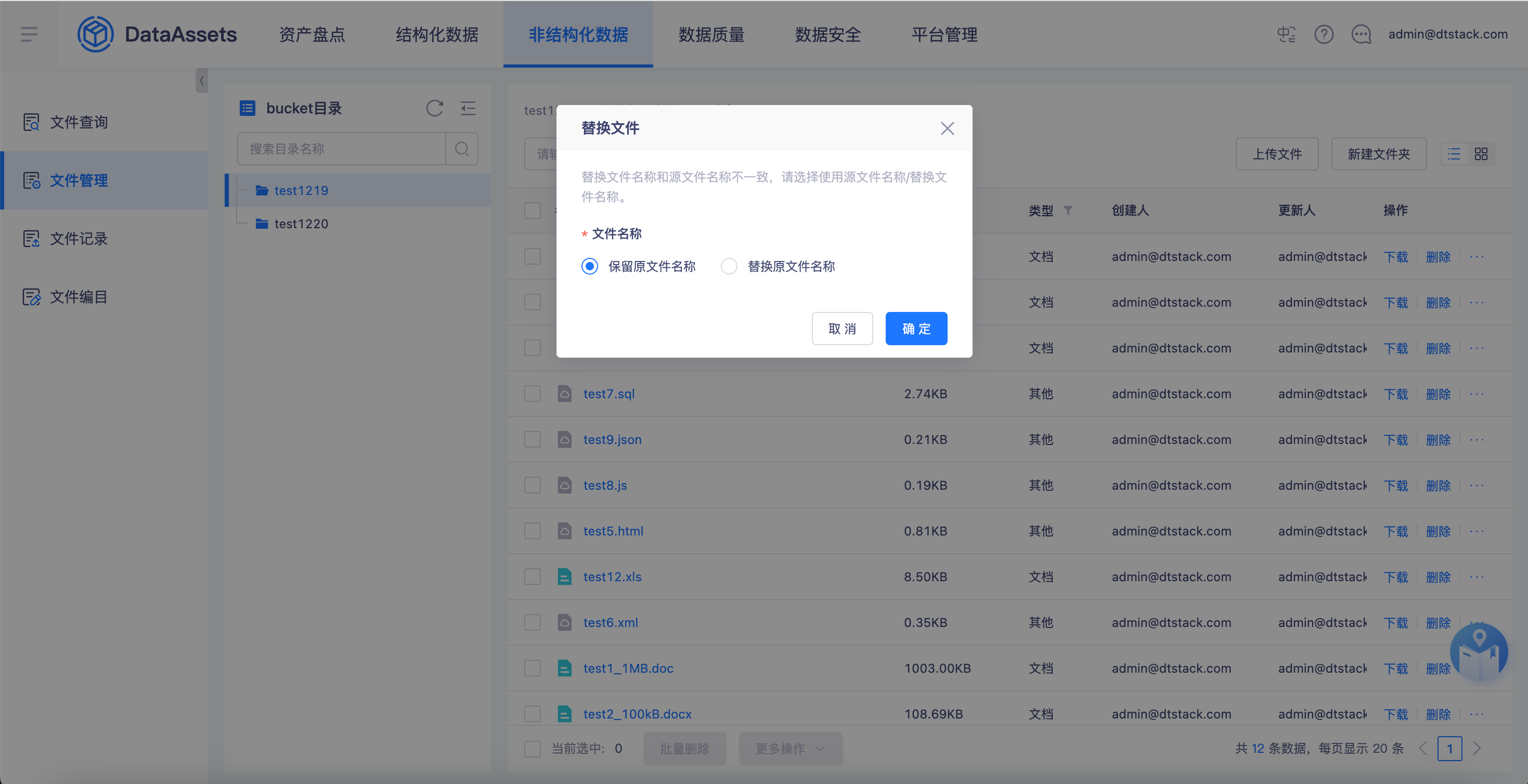Click the refresh icon beside bucket目录

coord(434,108)
